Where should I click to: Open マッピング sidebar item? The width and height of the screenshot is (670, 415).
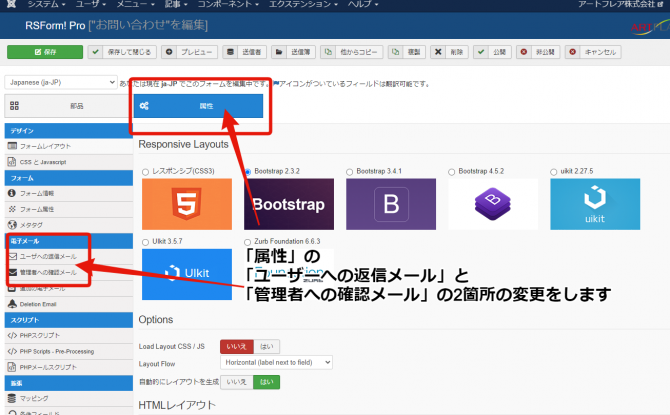point(68,398)
